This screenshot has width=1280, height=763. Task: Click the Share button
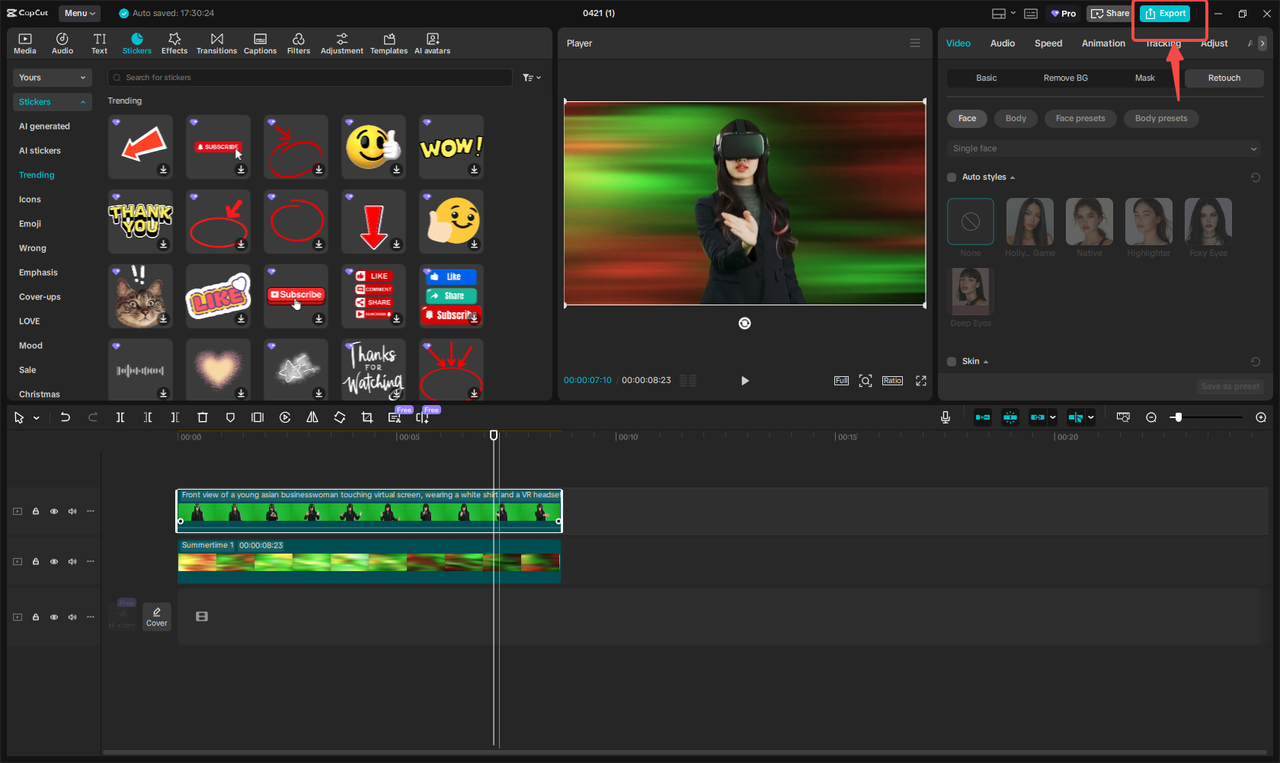pyautogui.click(x=1110, y=13)
